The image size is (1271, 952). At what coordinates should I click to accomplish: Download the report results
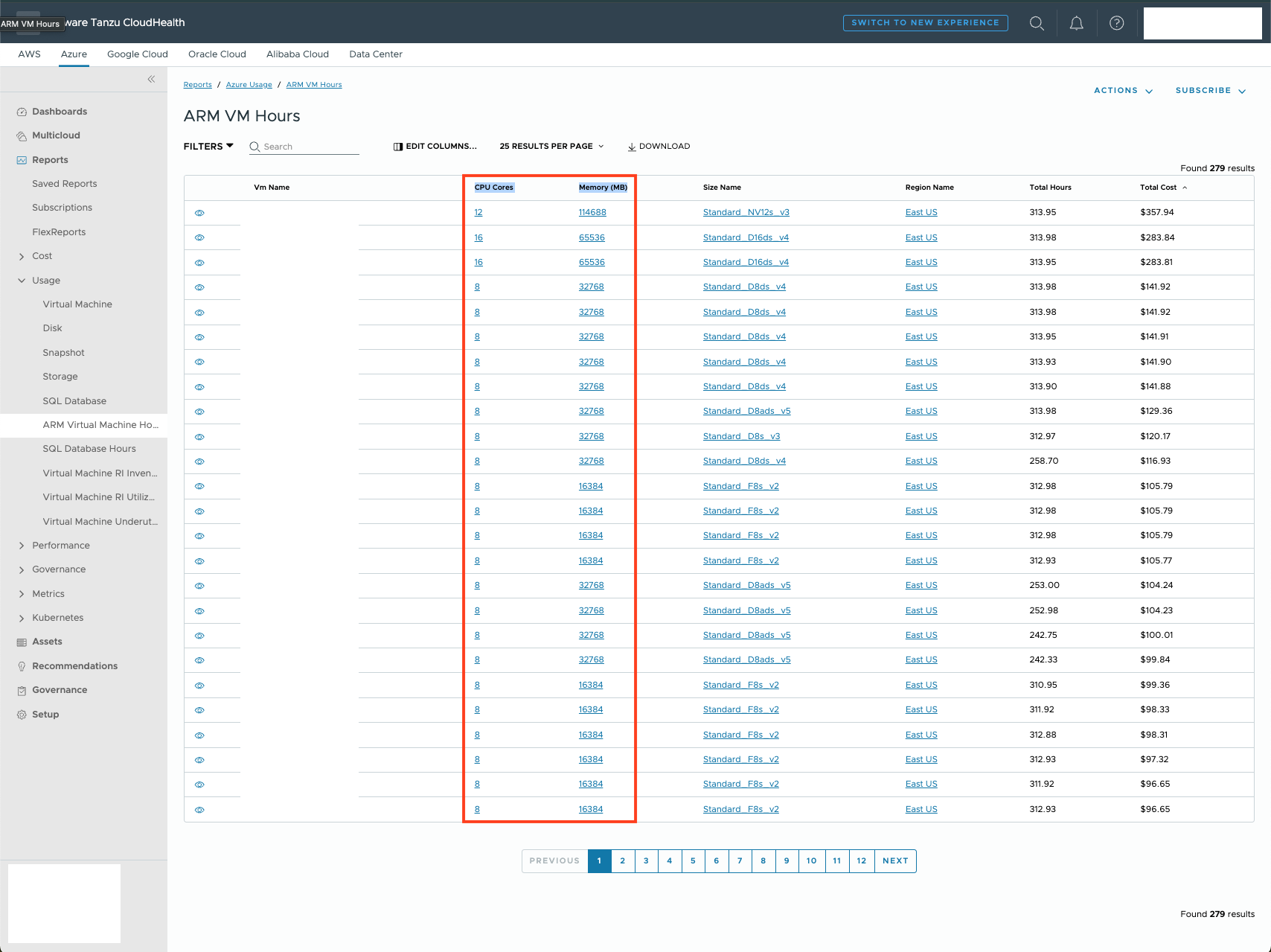pos(659,147)
